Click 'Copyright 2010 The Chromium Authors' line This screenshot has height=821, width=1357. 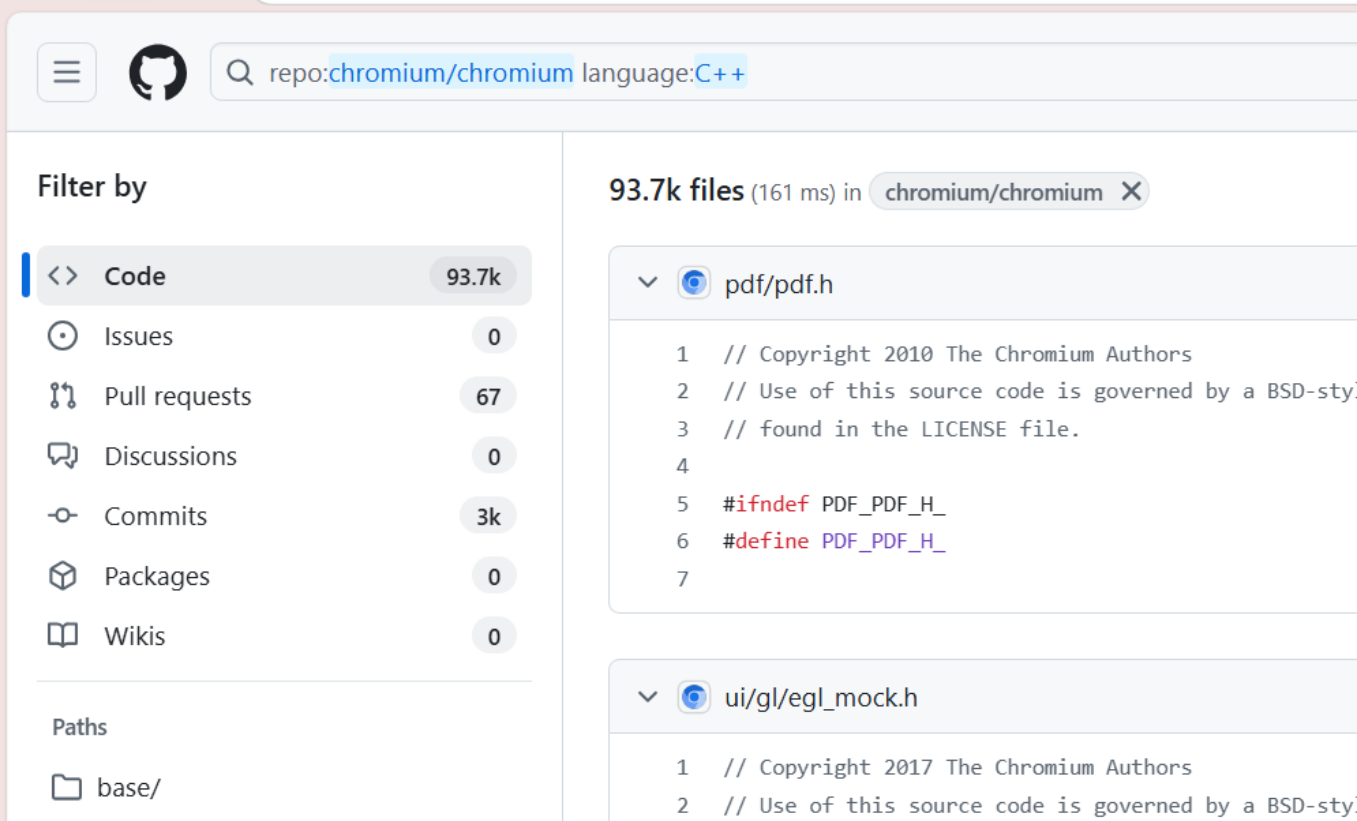coord(958,354)
